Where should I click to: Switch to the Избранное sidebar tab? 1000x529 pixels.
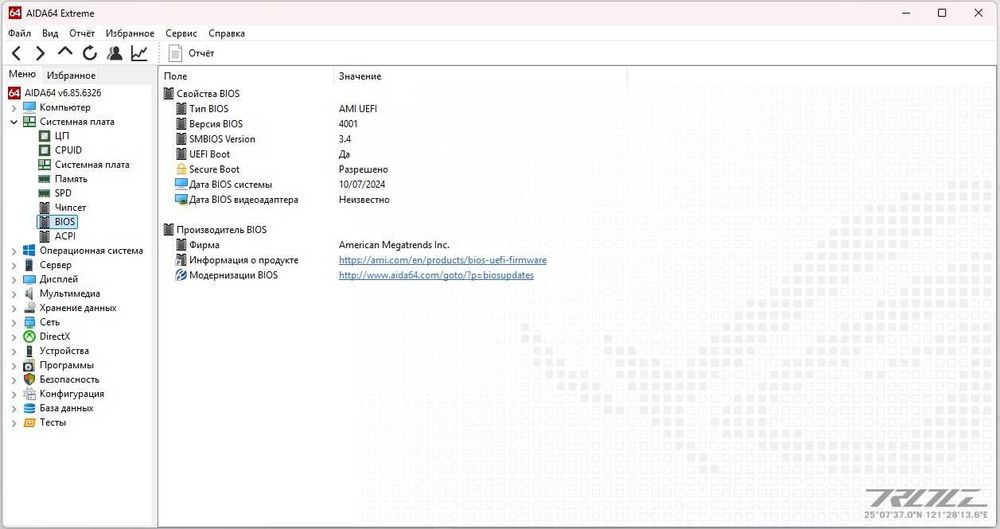click(x=71, y=75)
